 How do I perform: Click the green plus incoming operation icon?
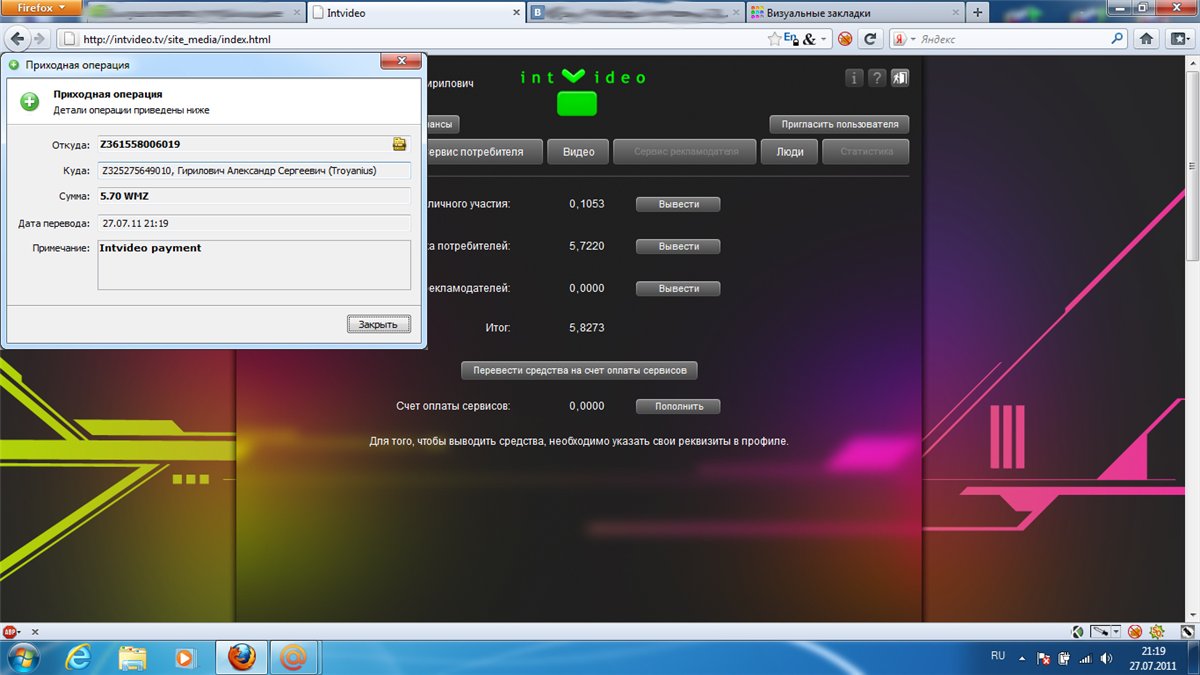click(30, 101)
